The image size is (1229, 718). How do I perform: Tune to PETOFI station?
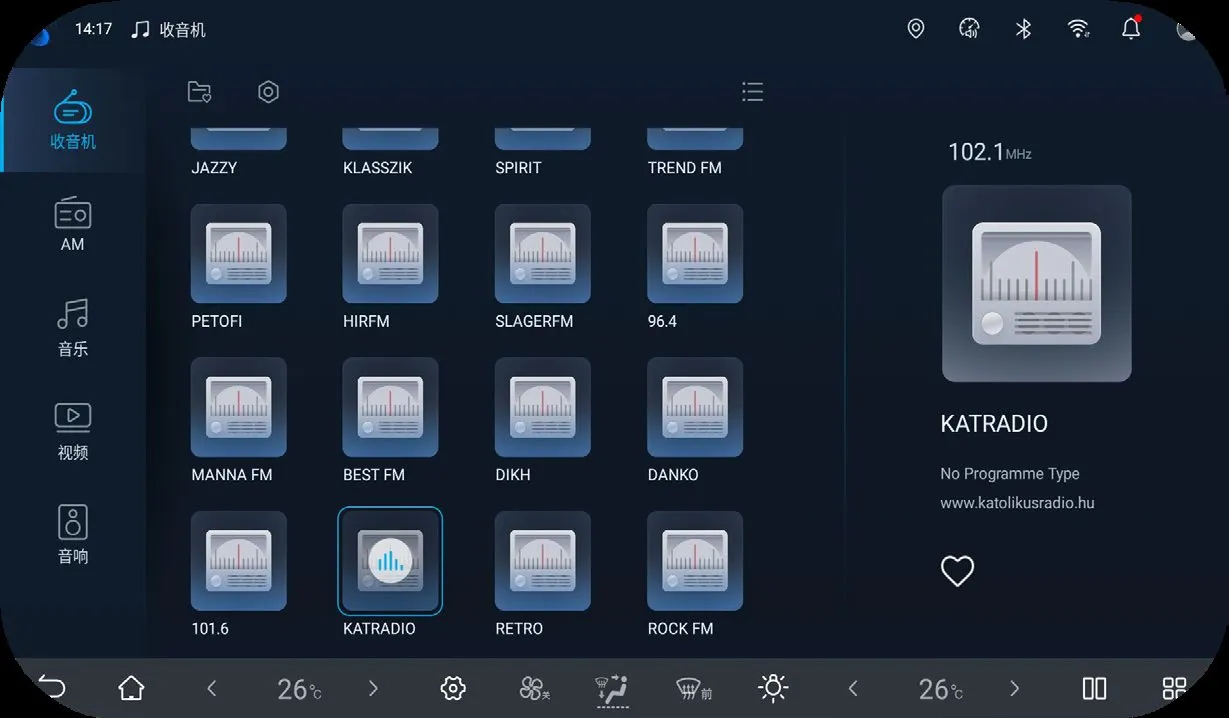click(239, 254)
